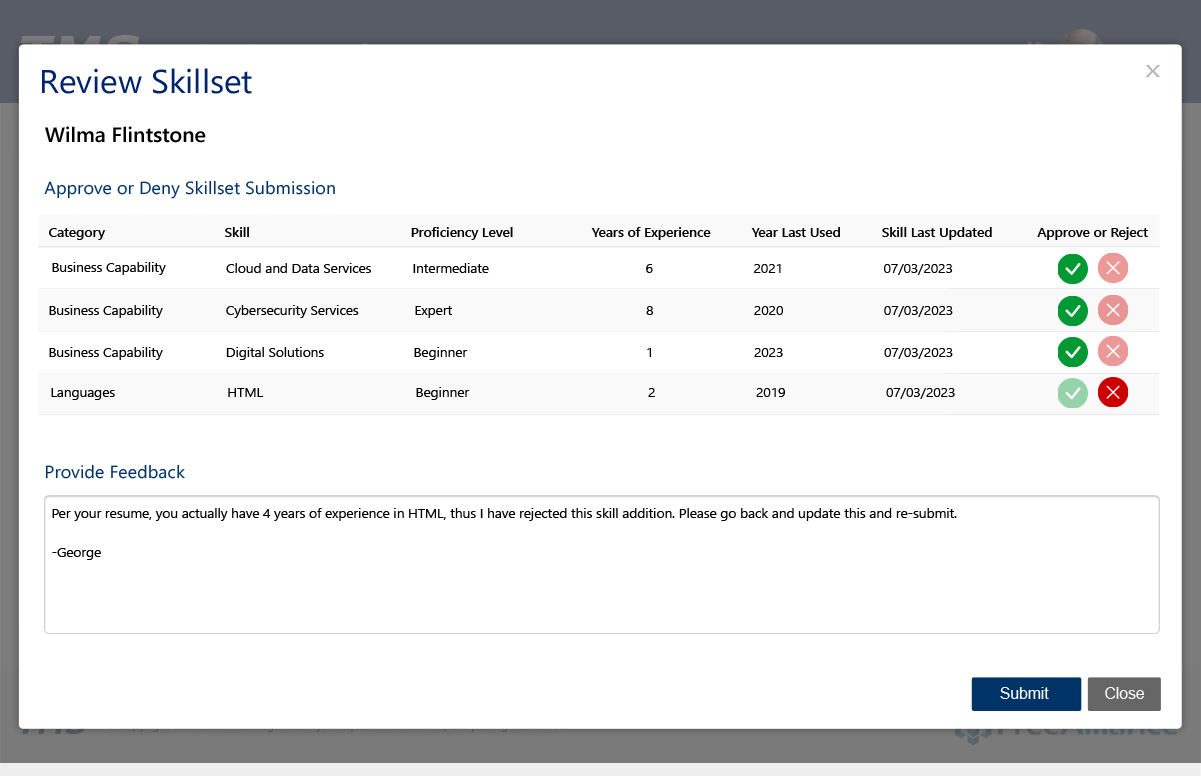Image resolution: width=1201 pixels, height=777 pixels.
Task: Click the red reject icon for HTML
Action: tap(1112, 393)
